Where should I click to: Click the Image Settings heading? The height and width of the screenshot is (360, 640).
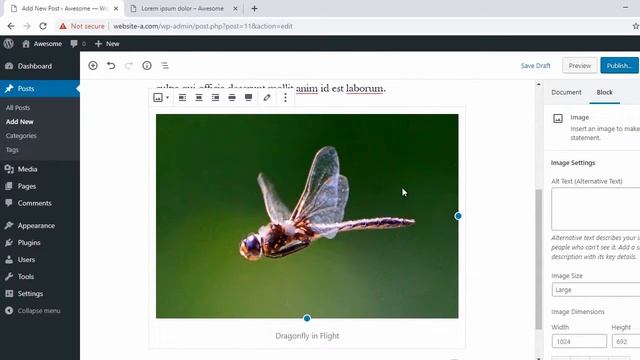(573, 162)
